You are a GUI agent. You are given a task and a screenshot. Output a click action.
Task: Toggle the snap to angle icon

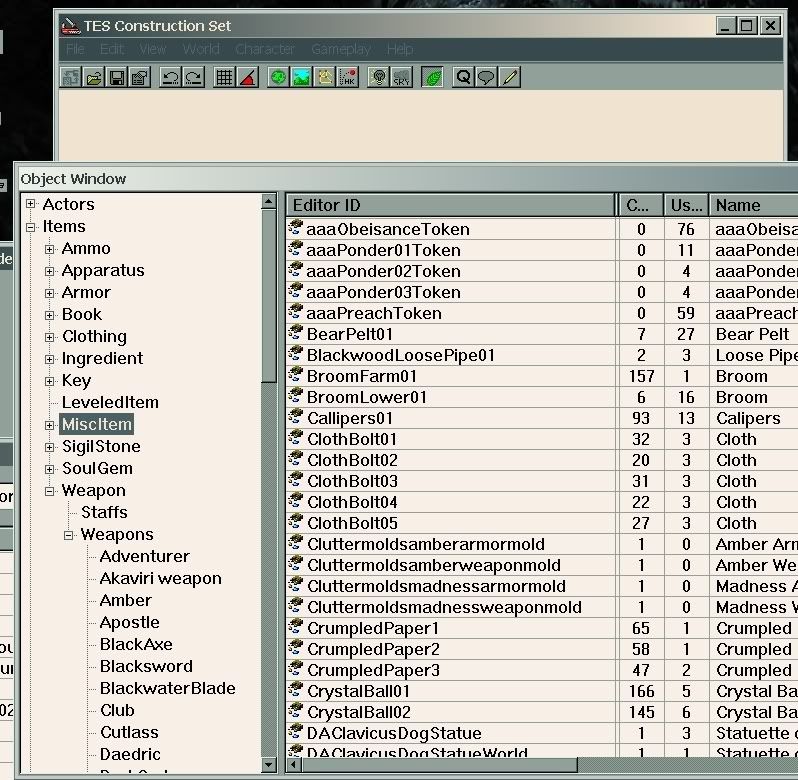coord(247,78)
